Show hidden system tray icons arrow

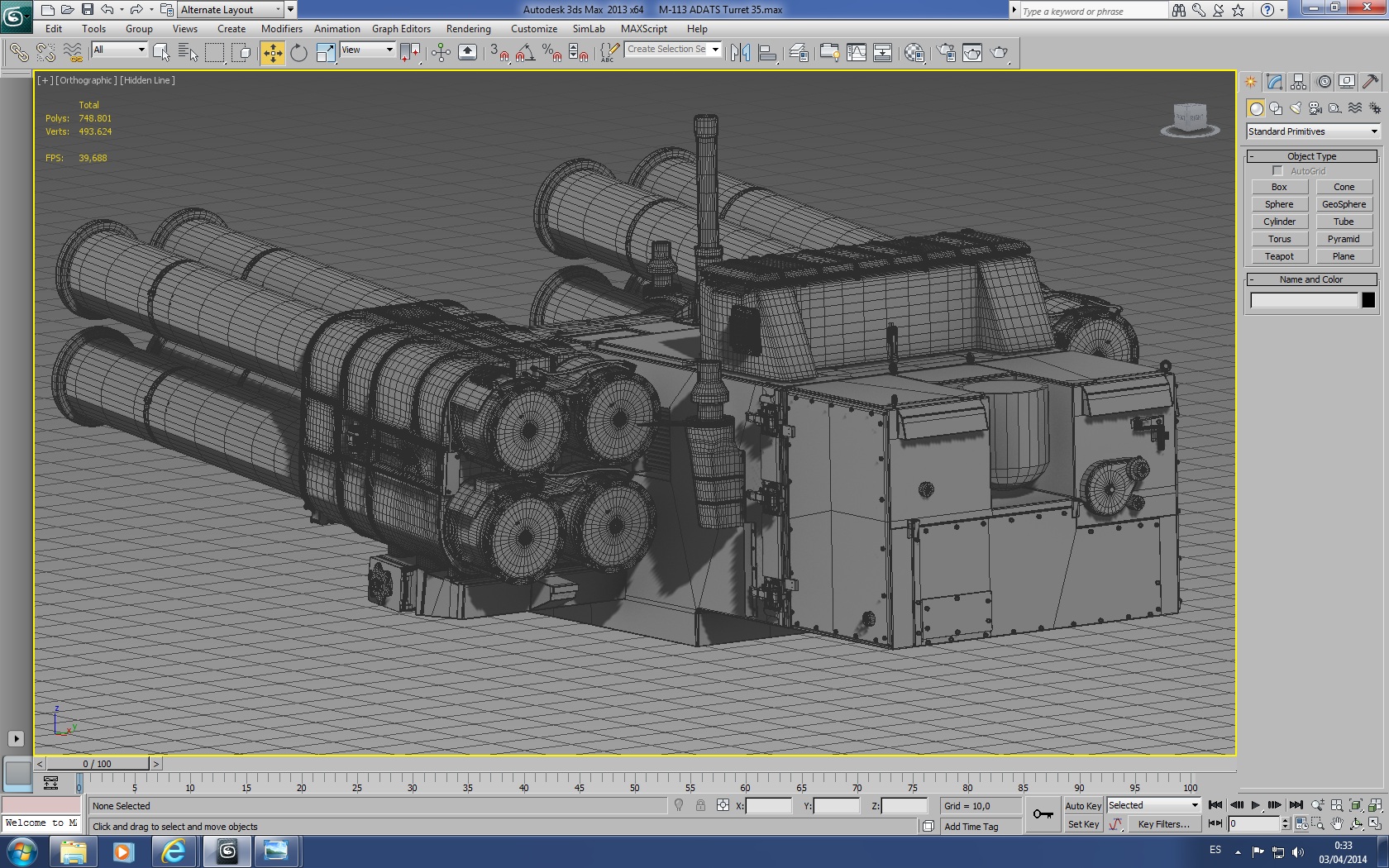[x=1238, y=851]
